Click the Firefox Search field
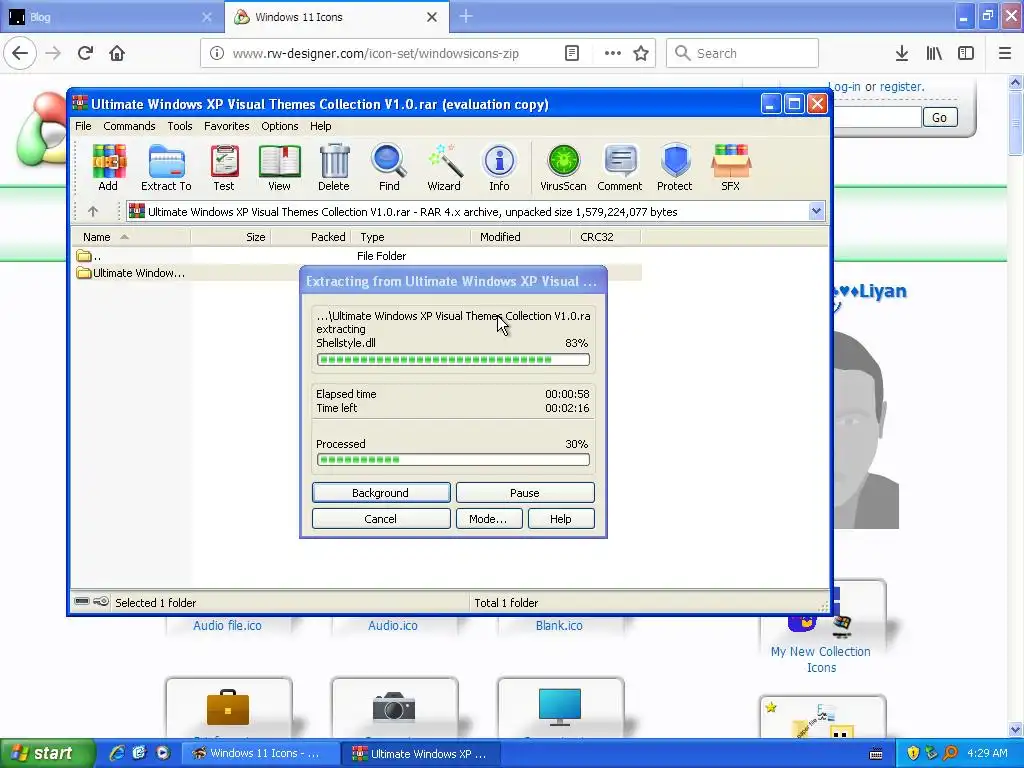This screenshot has height=768, width=1024. (x=743, y=54)
